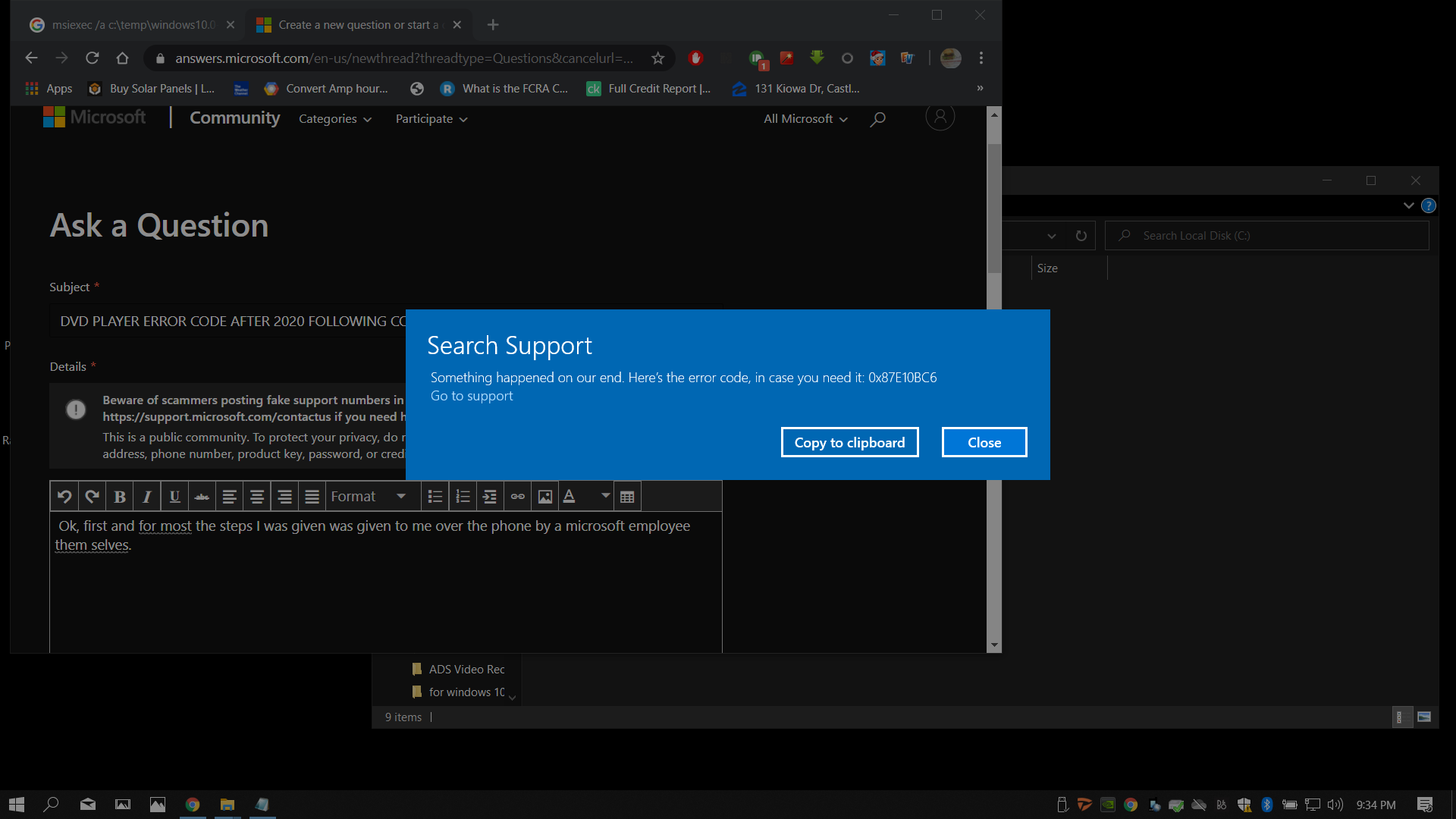Toggle Bold formatting in editor
Image resolution: width=1456 pixels, height=819 pixels.
click(120, 497)
